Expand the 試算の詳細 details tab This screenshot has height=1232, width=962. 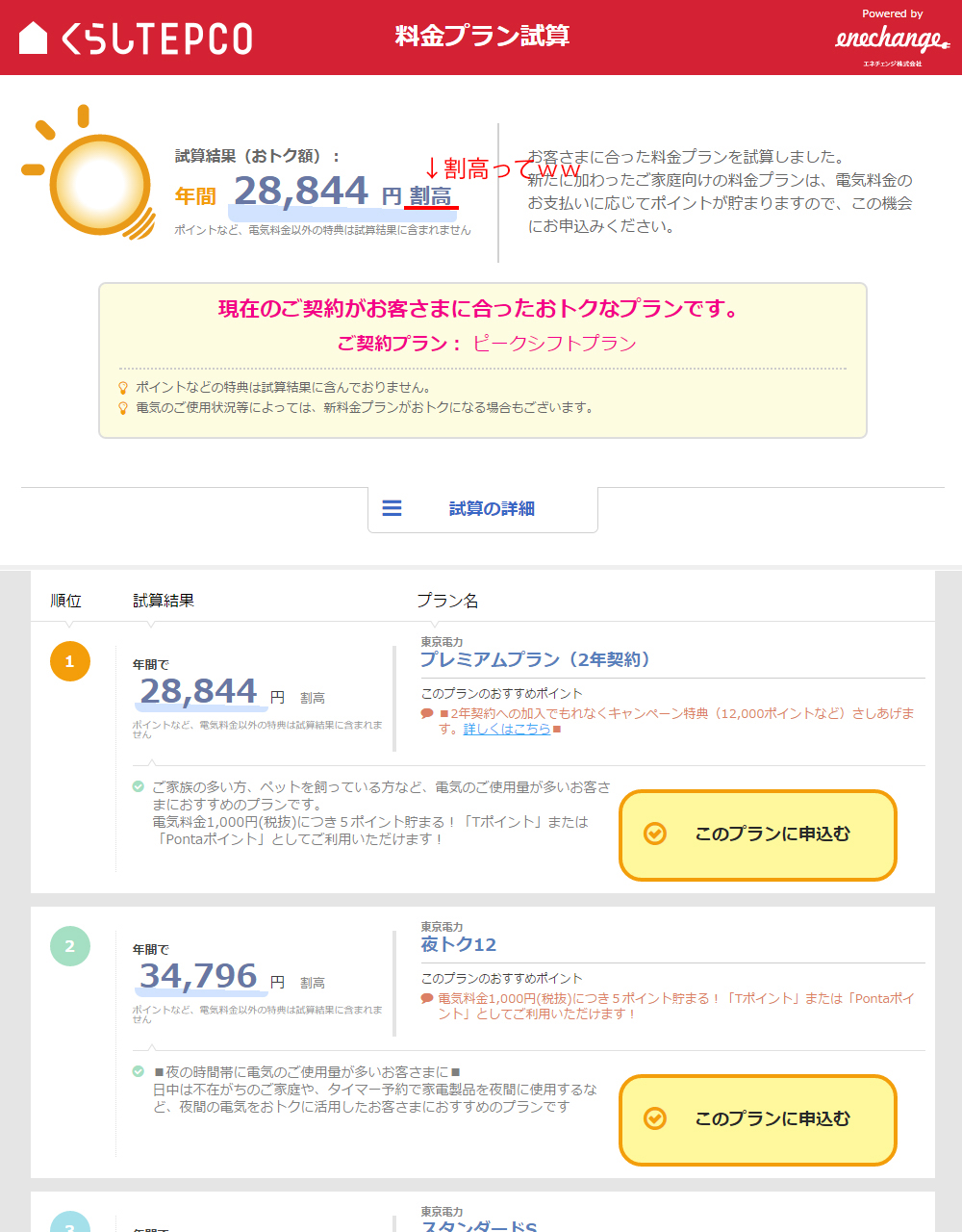click(x=483, y=509)
